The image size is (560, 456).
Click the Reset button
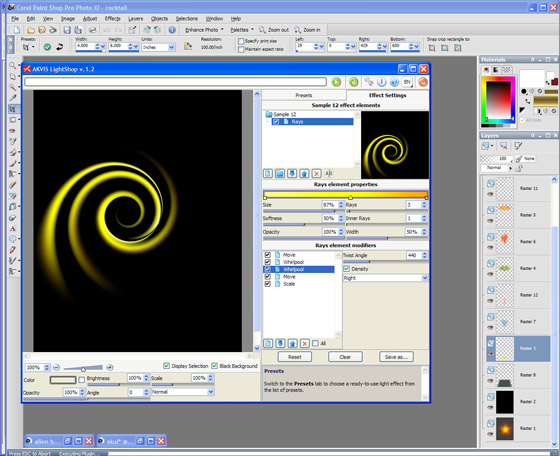coord(295,357)
